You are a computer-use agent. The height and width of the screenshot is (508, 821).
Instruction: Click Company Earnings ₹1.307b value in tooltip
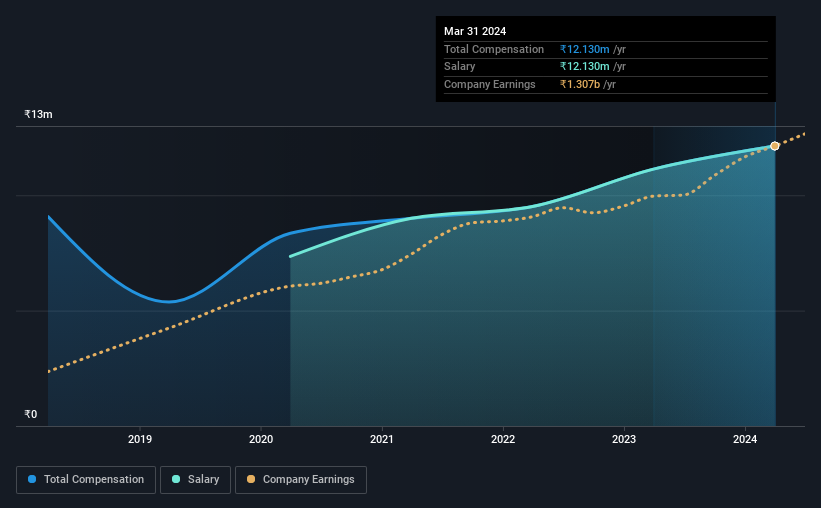point(580,84)
